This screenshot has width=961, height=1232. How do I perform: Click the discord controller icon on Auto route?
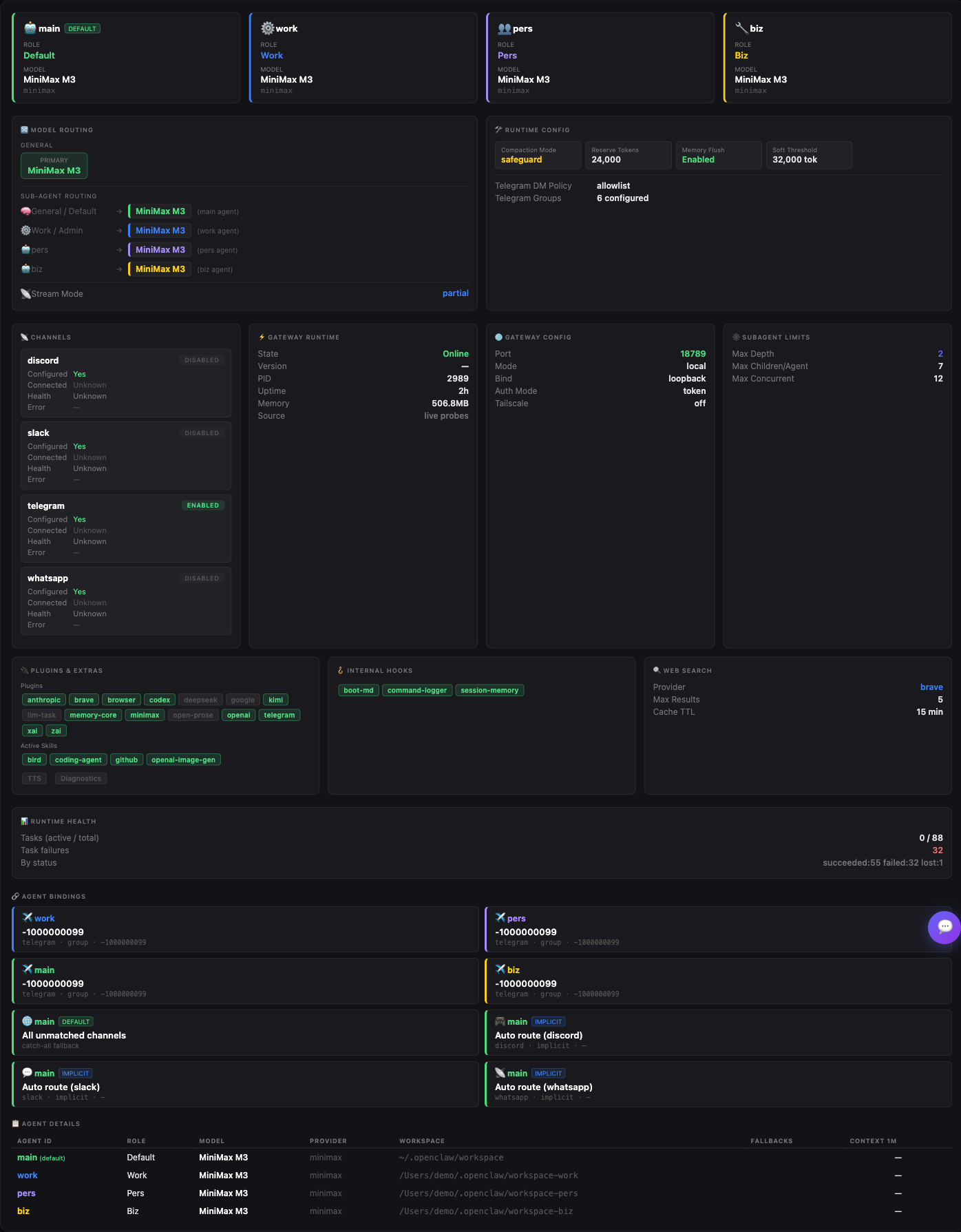pyautogui.click(x=500, y=1021)
